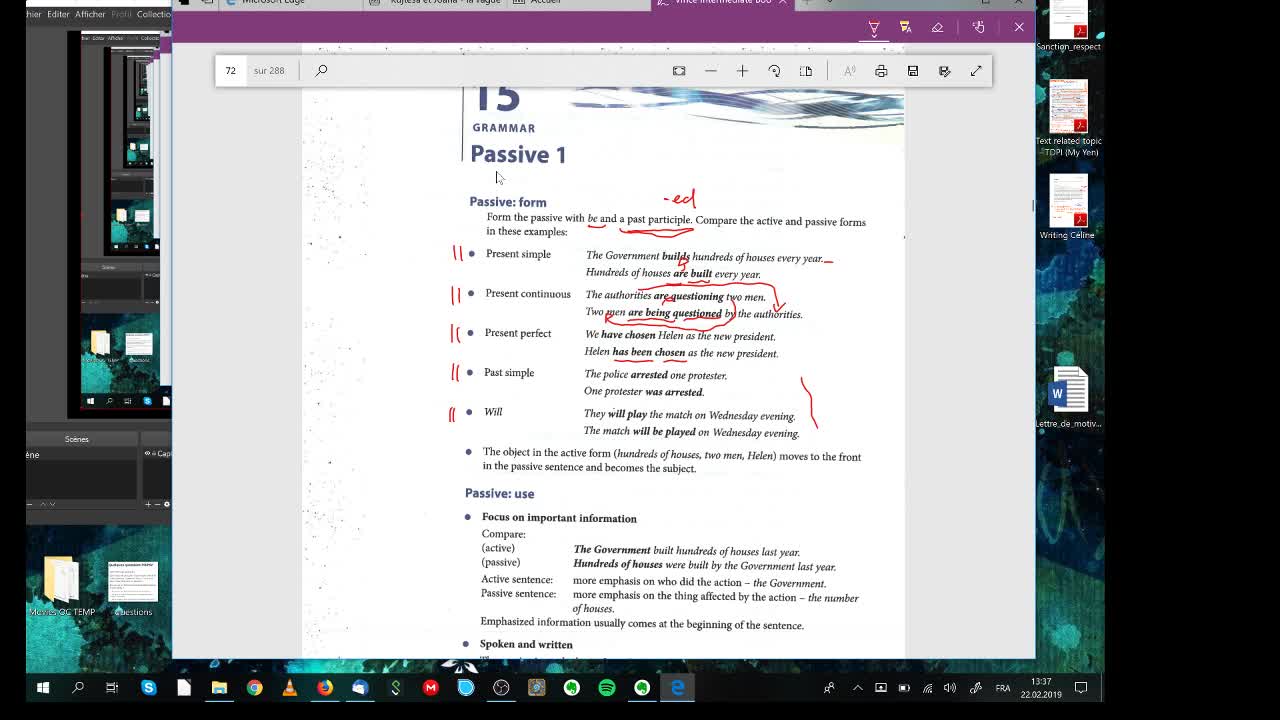Click the page number field showing 72

pos(231,71)
